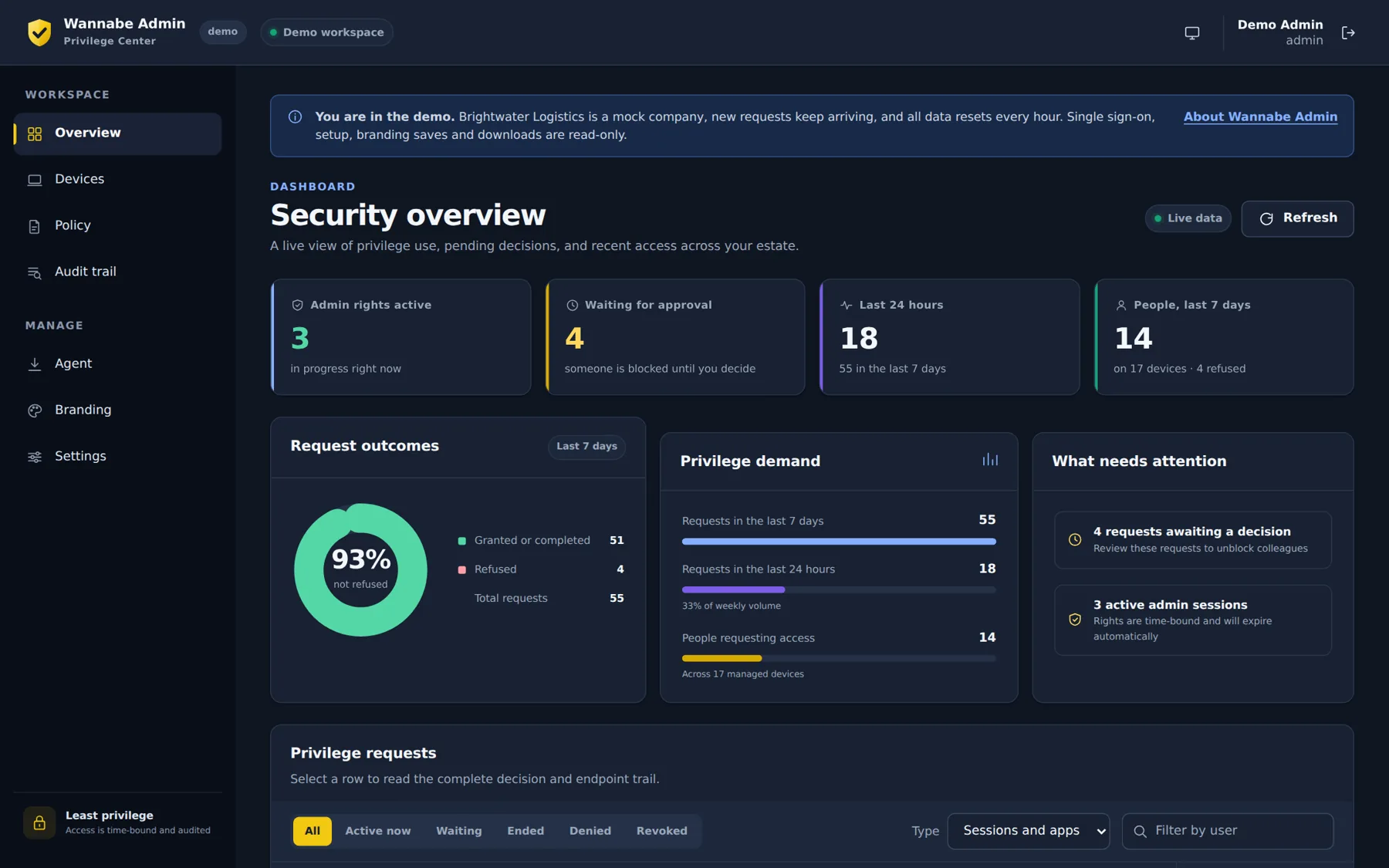Open the Sessions and apps type dropdown

tap(1029, 831)
